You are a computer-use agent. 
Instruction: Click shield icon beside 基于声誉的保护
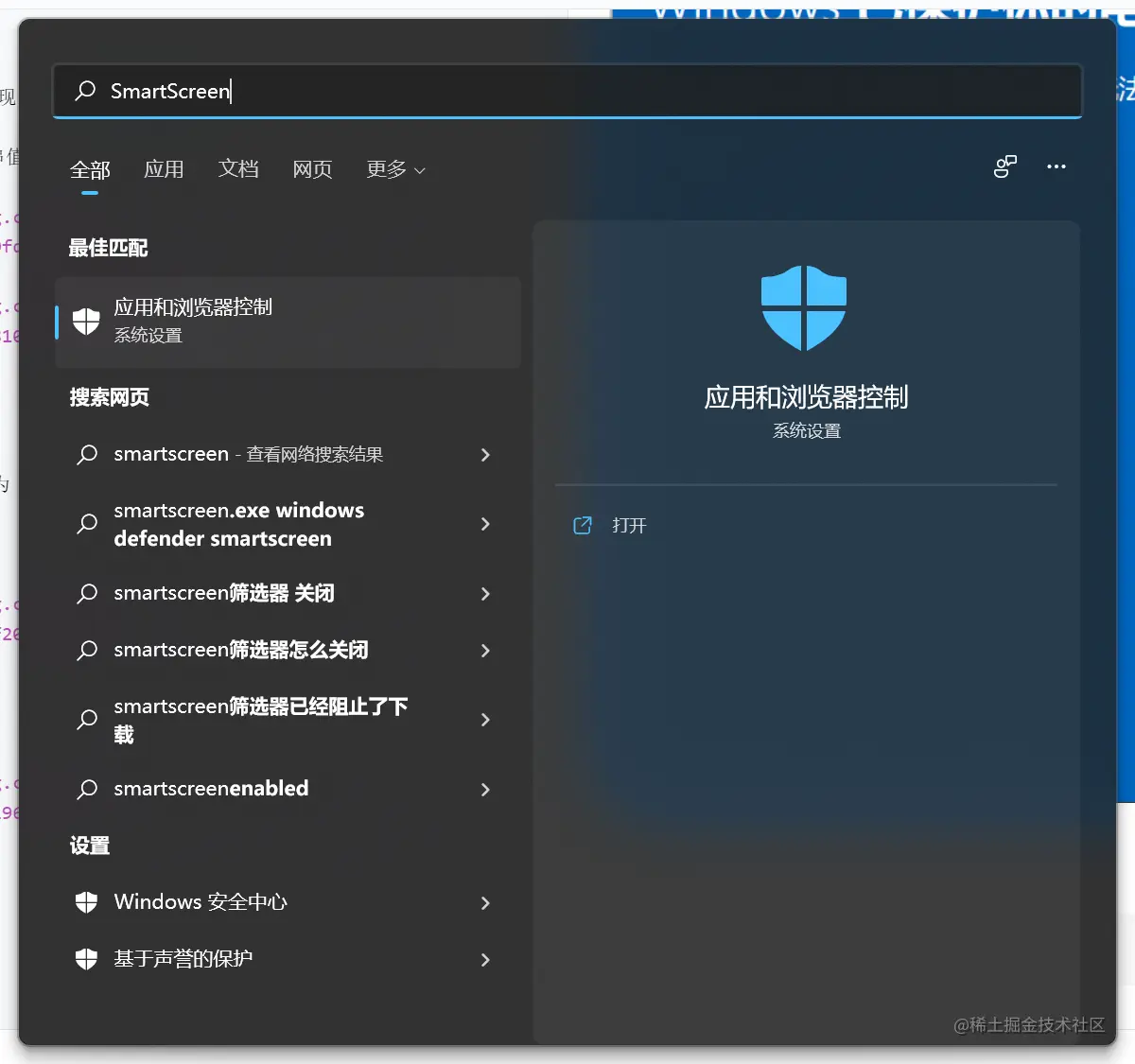86,959
